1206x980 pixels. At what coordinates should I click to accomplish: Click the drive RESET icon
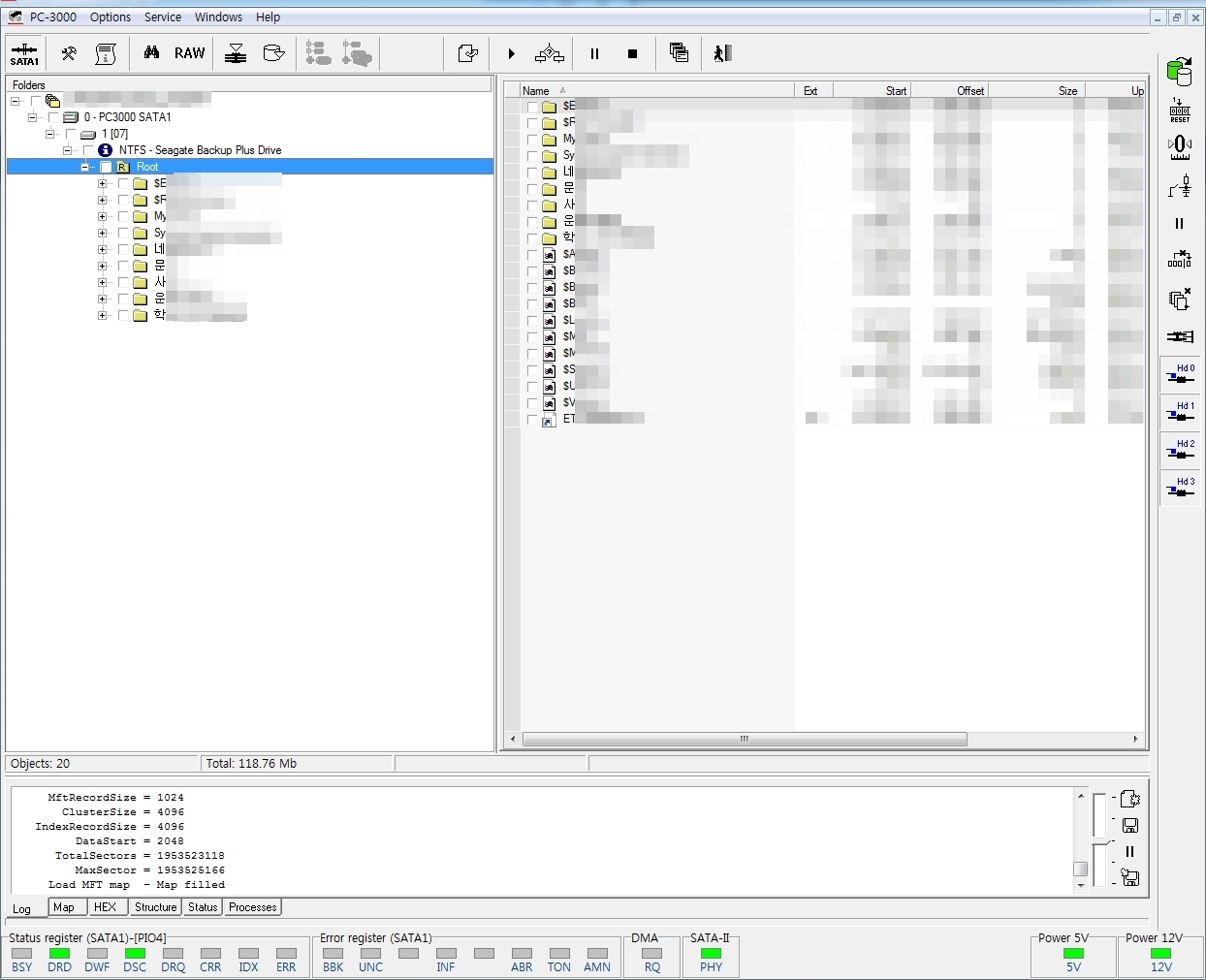tap(1180, 110)
